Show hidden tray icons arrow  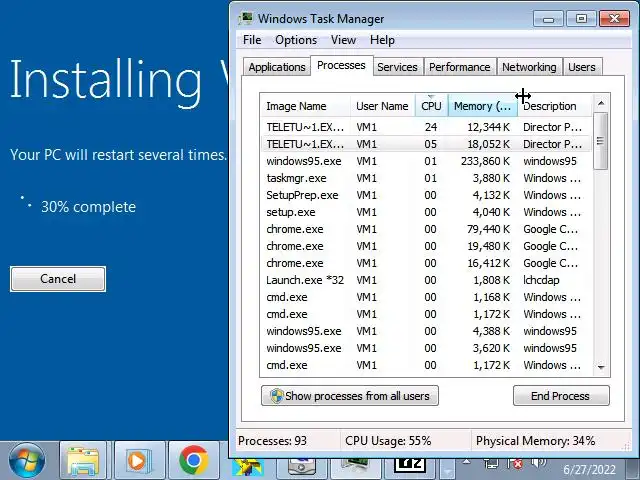click(467, 462)
